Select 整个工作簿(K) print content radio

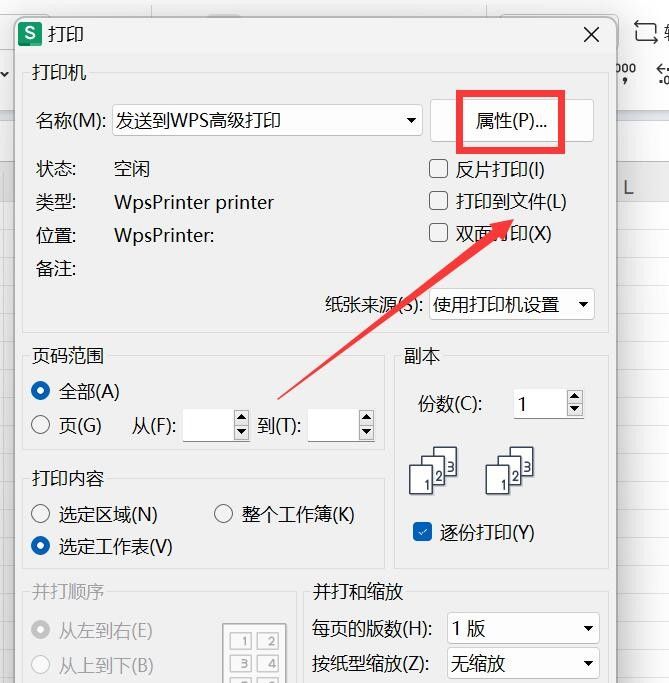pos(223,514)
